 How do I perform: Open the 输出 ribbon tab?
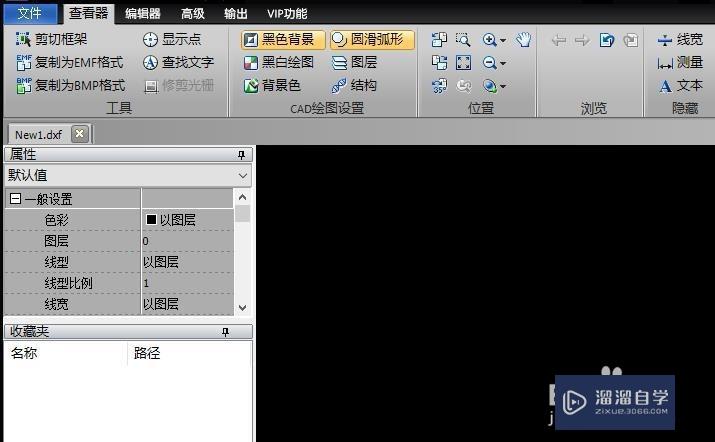(x=236, y=14)
